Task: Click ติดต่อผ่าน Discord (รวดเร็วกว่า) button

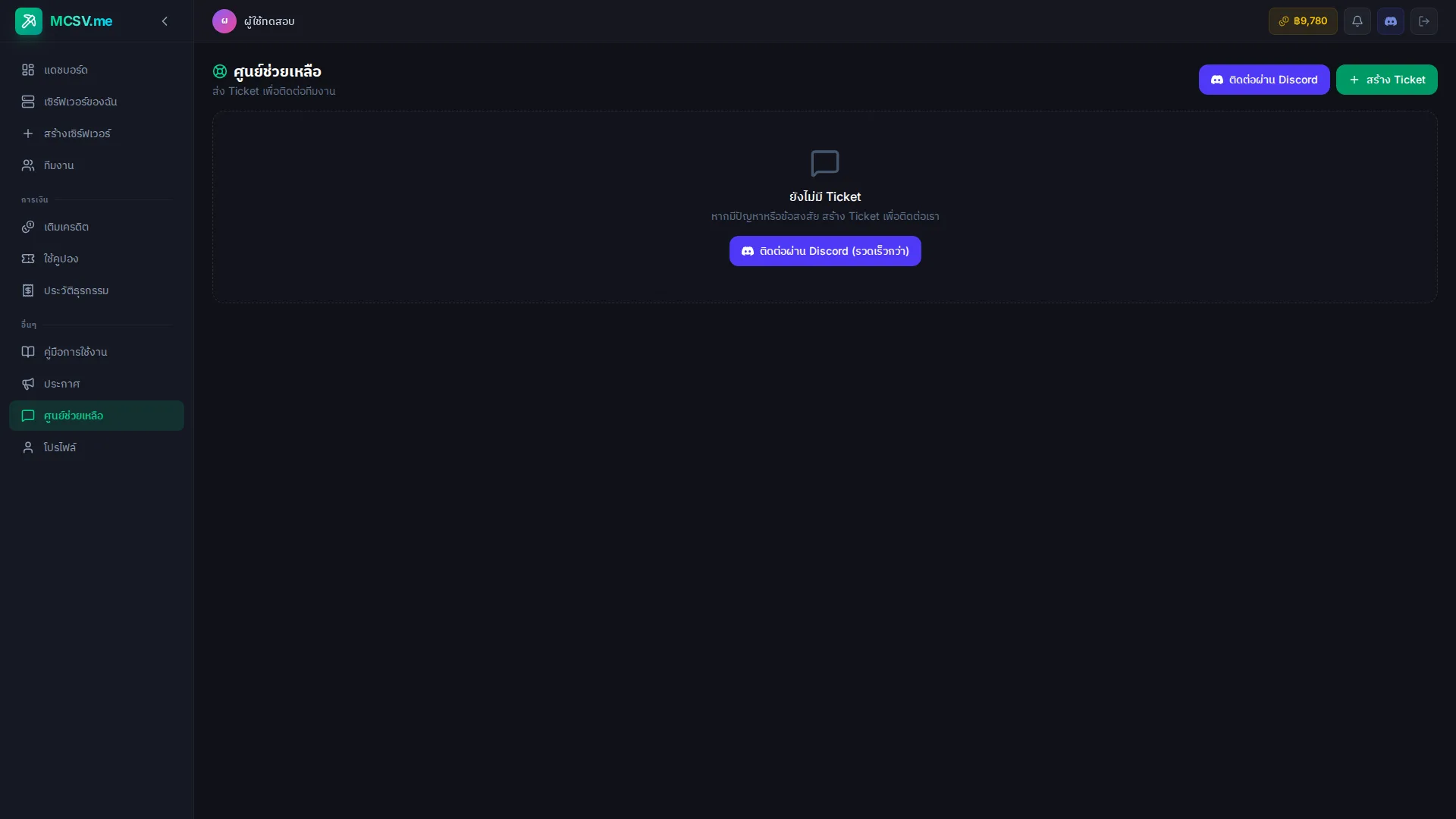Action: pos(824,251)
